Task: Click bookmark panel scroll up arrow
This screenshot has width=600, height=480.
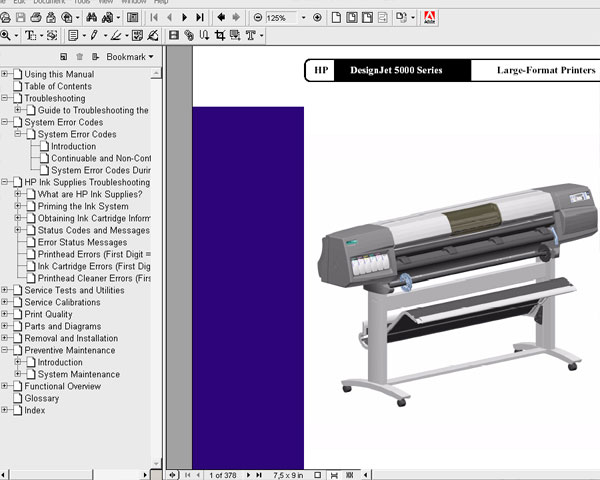Action: tap(156, 73)
